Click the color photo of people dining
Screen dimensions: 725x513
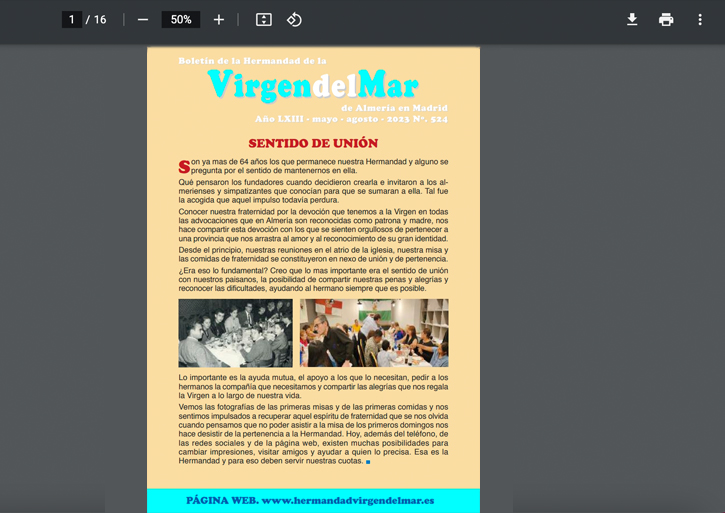click(374, 333)
